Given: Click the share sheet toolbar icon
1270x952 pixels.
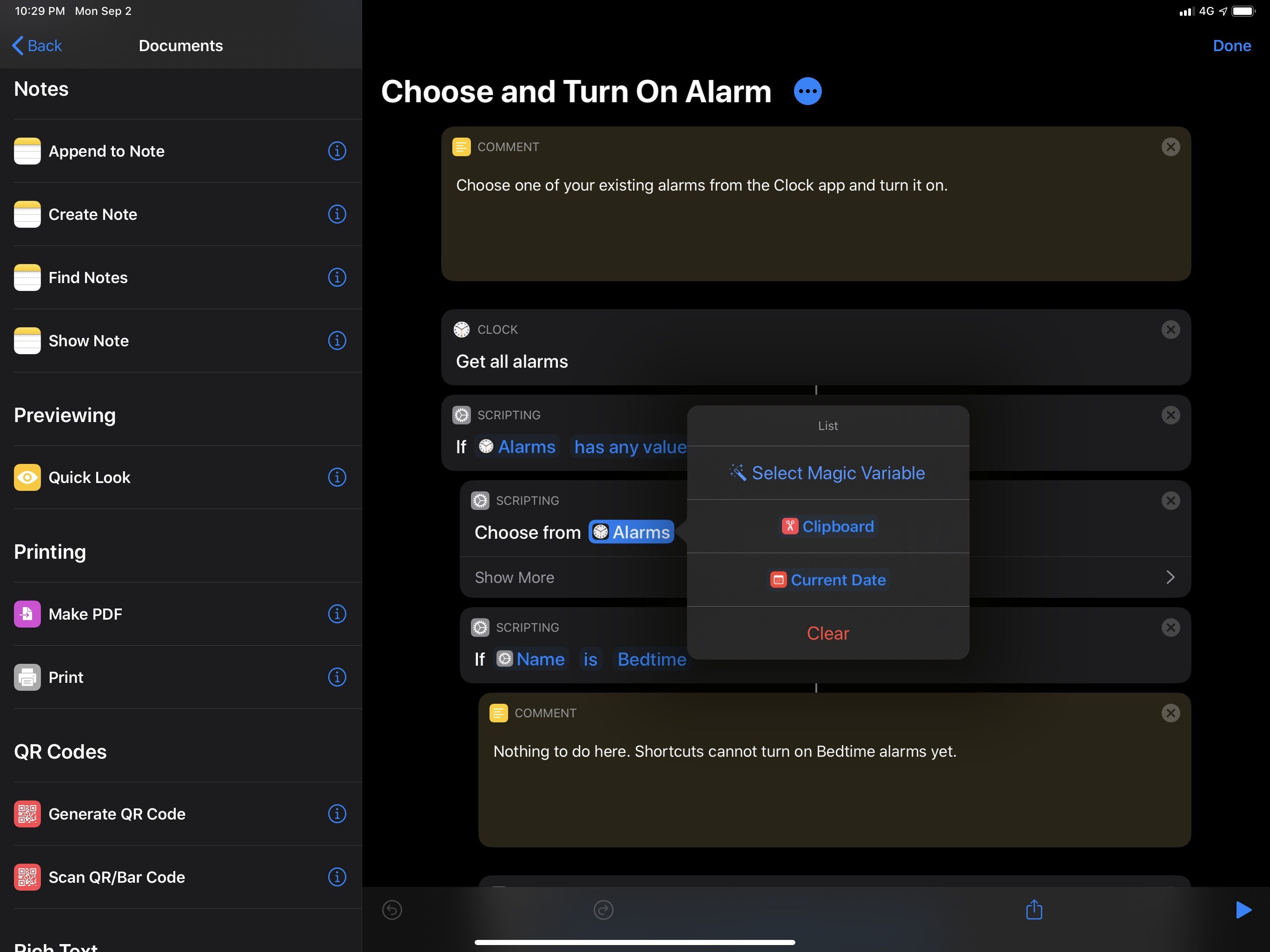Looking at the screenshot, I should [1034, 908].
